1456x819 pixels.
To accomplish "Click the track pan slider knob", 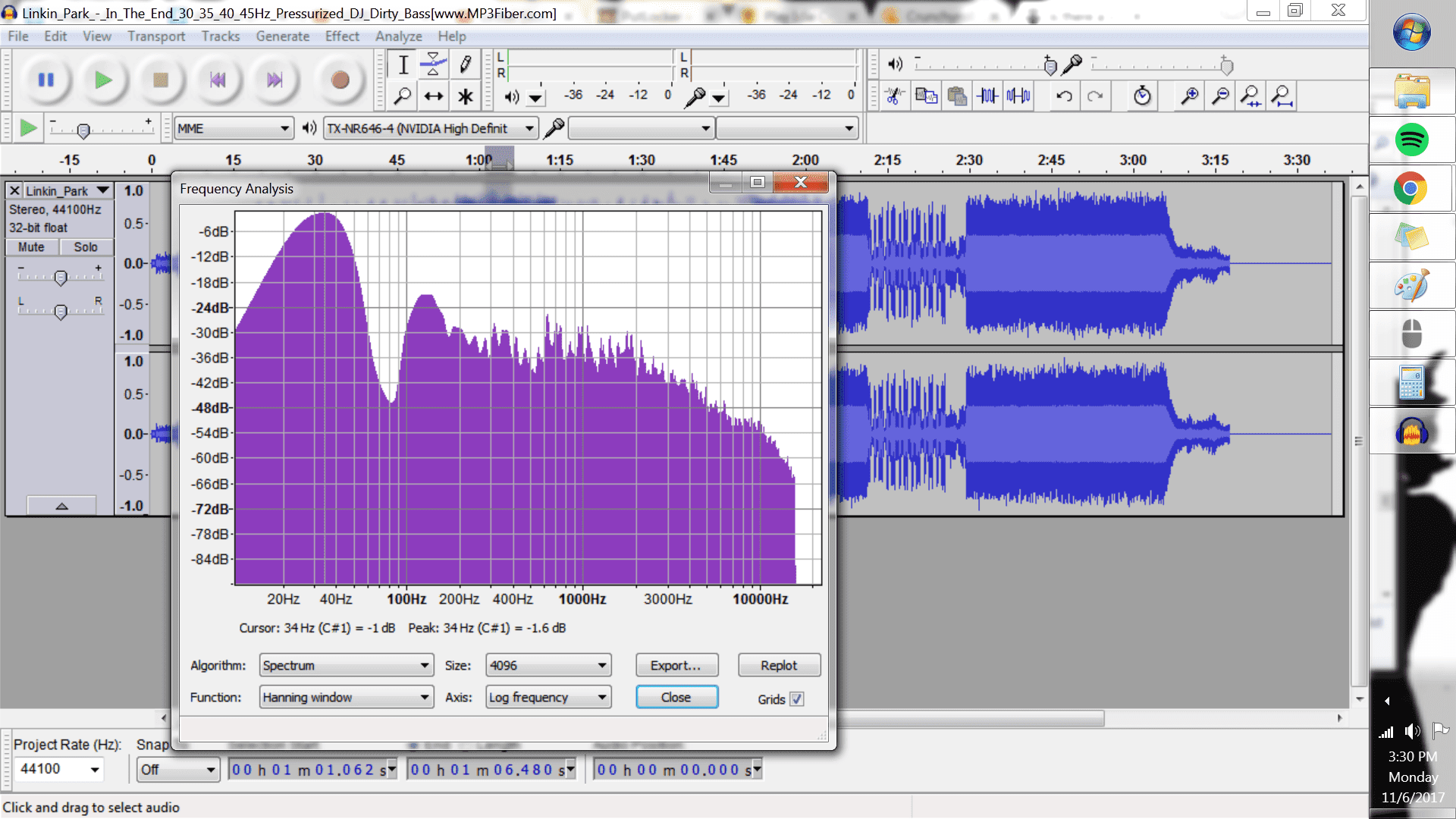I will point(61,311).
